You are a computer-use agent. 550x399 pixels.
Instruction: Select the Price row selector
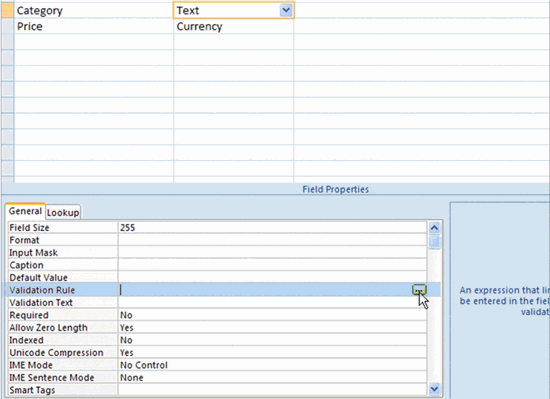pos(7,26)
